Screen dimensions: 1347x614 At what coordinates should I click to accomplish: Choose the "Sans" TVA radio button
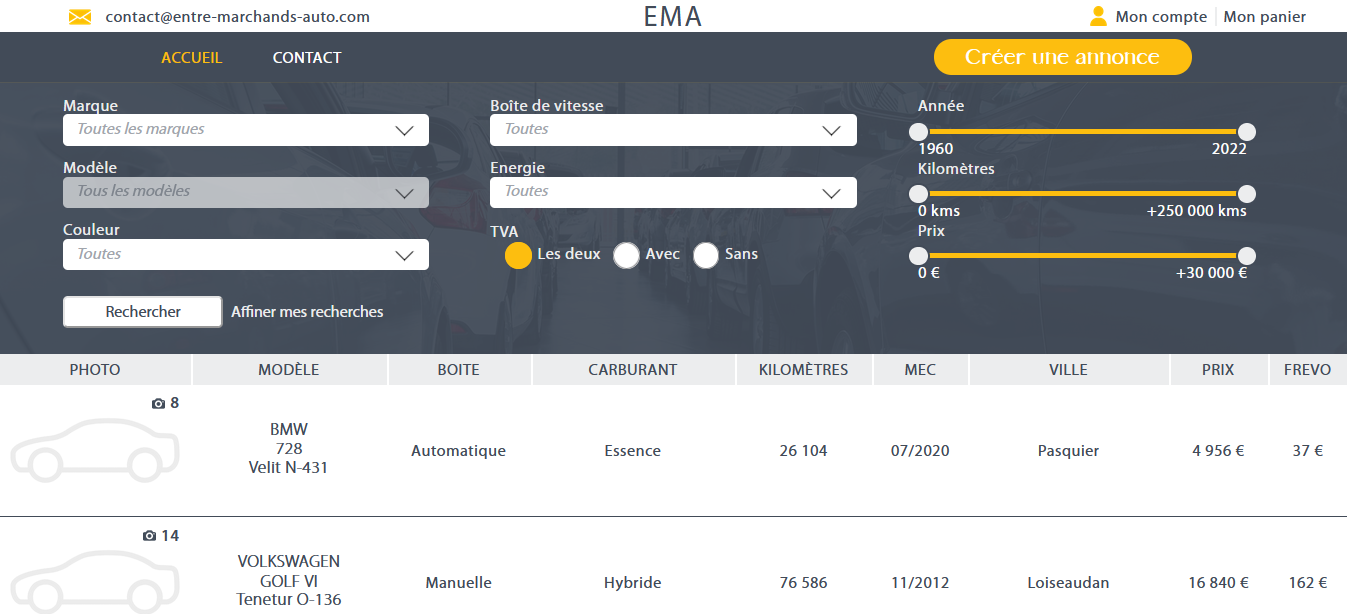706,255
